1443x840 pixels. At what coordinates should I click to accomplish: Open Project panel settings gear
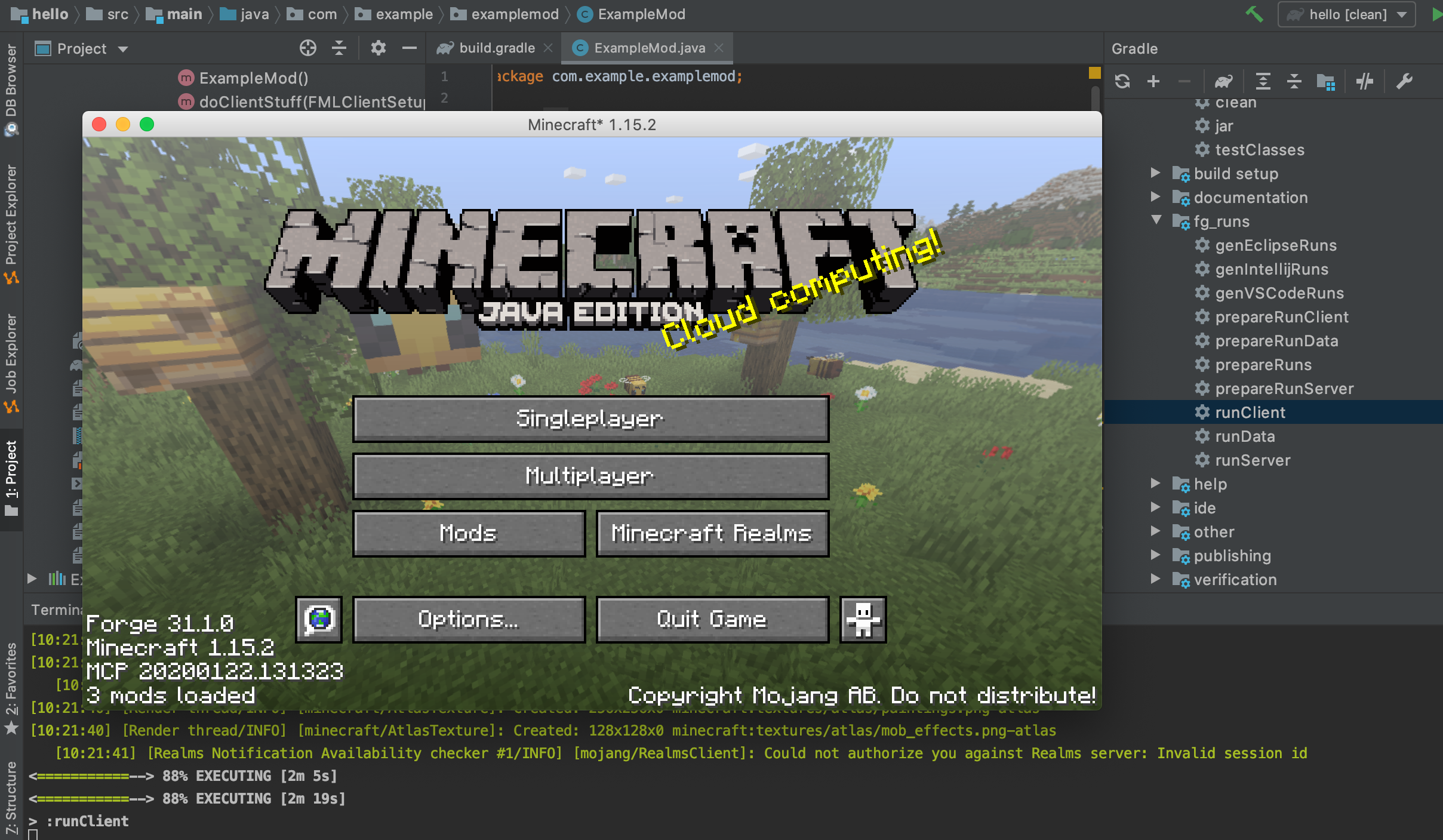(x=378, y=48)
